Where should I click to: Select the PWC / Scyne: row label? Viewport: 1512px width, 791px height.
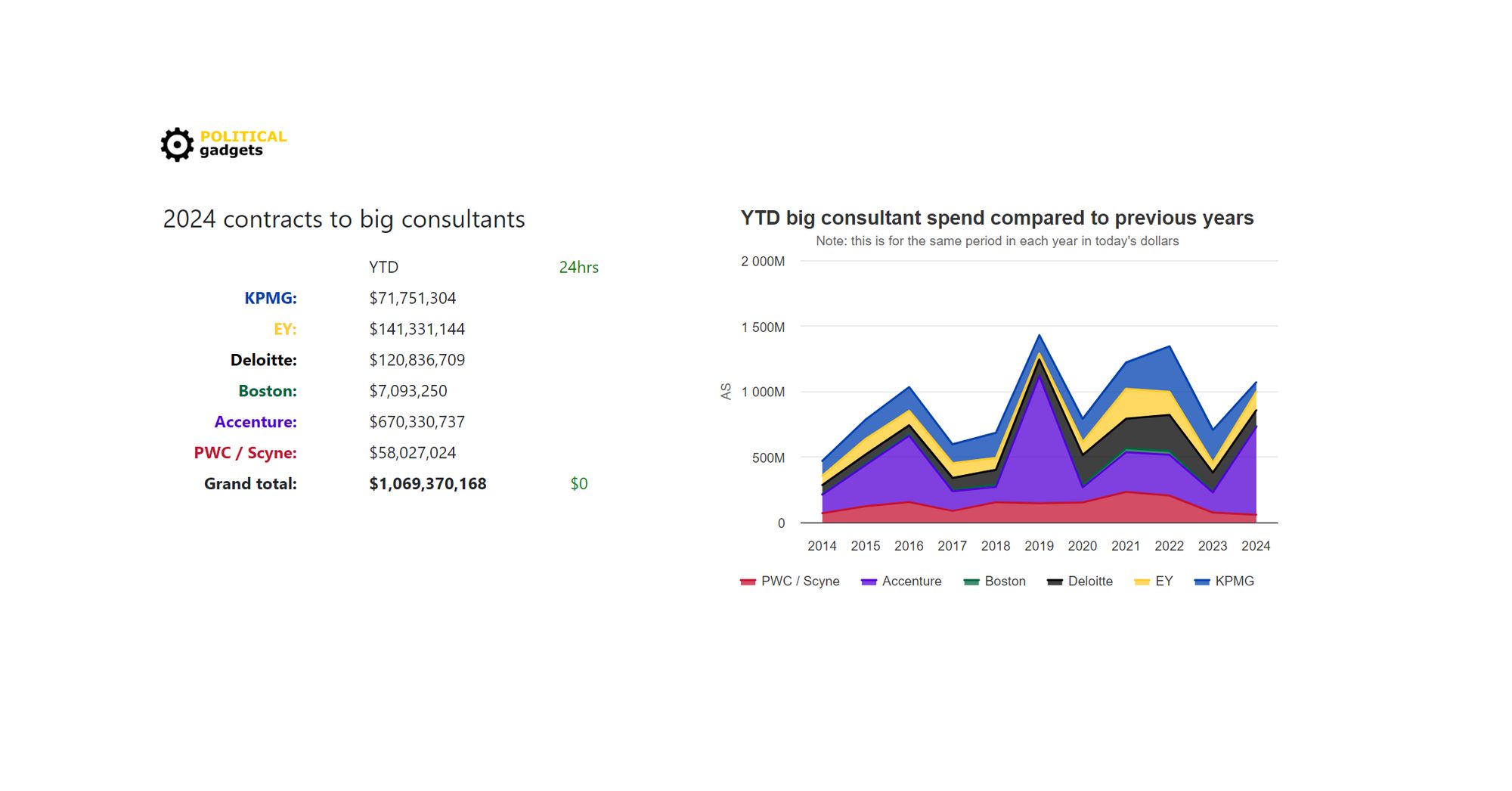click(246, 453)
